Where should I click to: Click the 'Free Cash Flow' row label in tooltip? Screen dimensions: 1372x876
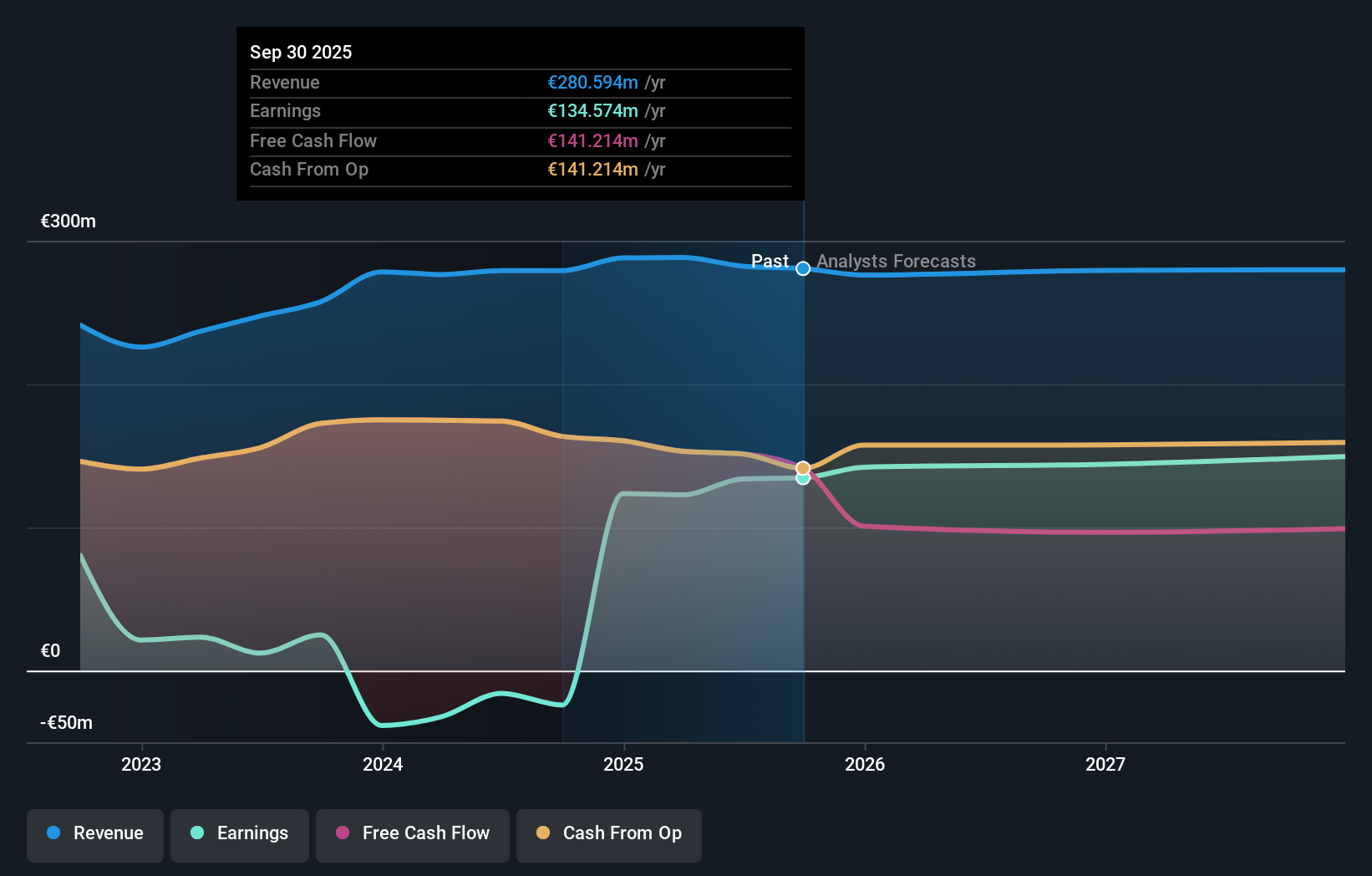(x=313, y=140)
